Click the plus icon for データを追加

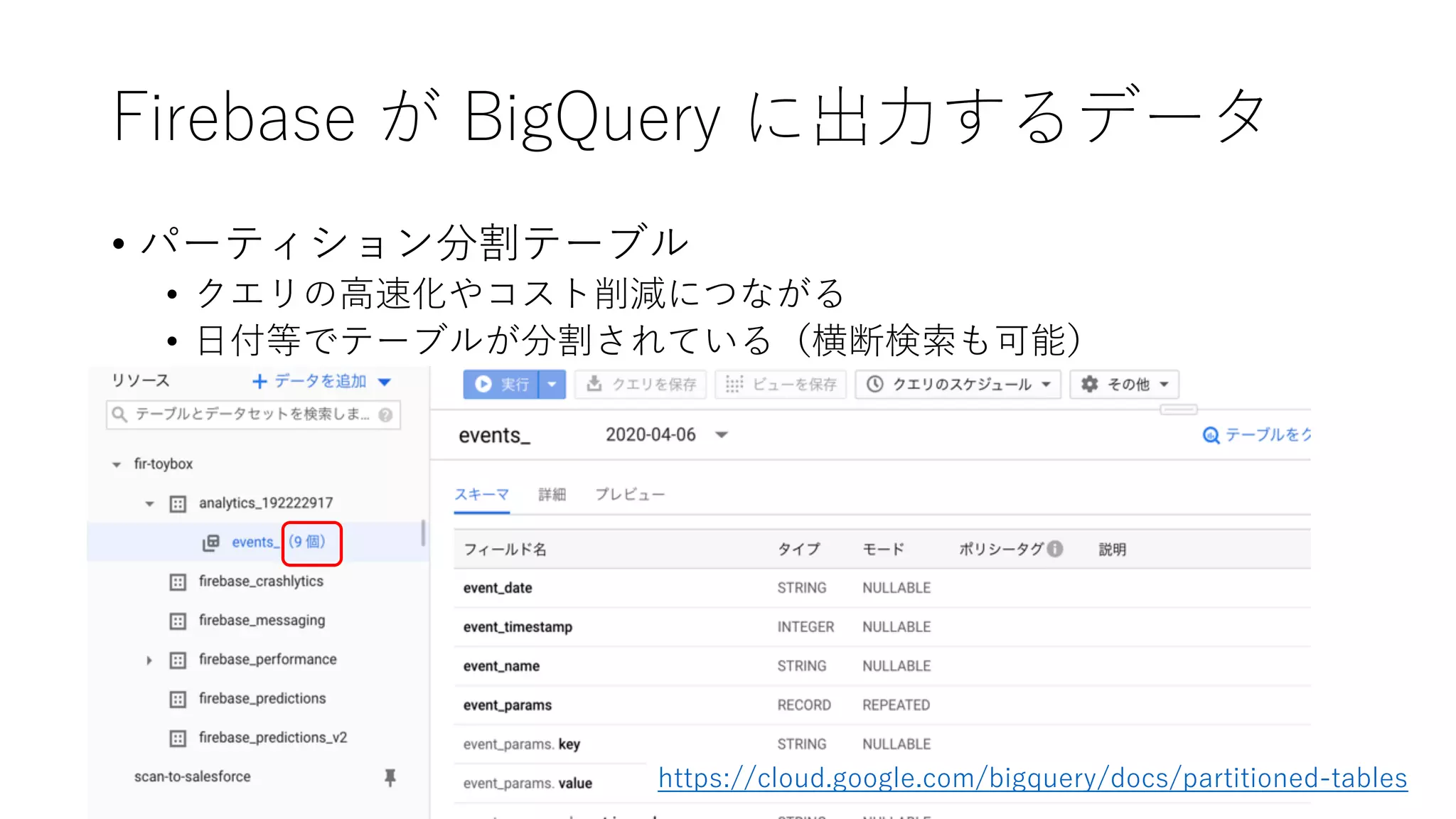pyautogui.click(x=259, y=382)
